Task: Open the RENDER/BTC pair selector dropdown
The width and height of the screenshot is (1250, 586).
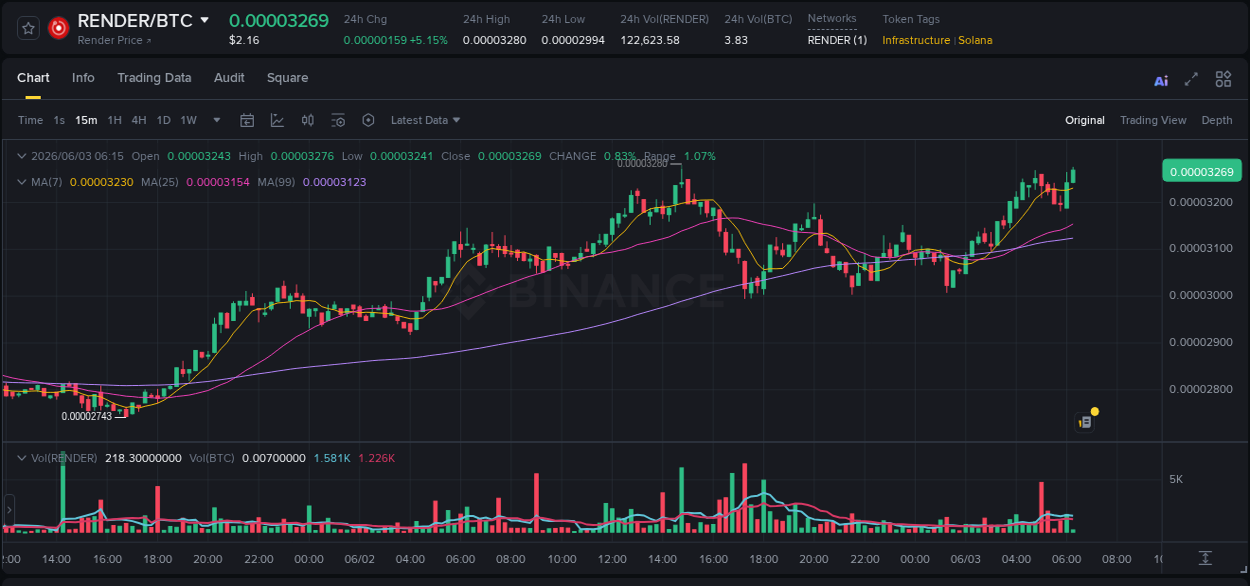Action: coord(205,20)
